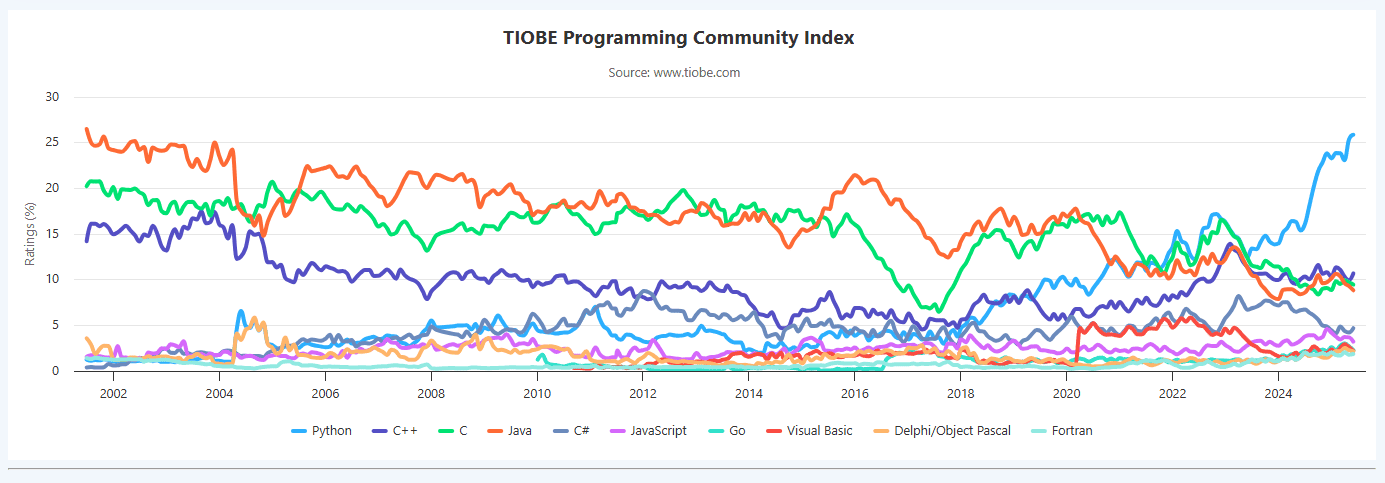The width and height of the screenshot is (1385, 483).
Task: Click the 2020 x-axis label
Action: pyautogui.click(x=1067, y=393)
